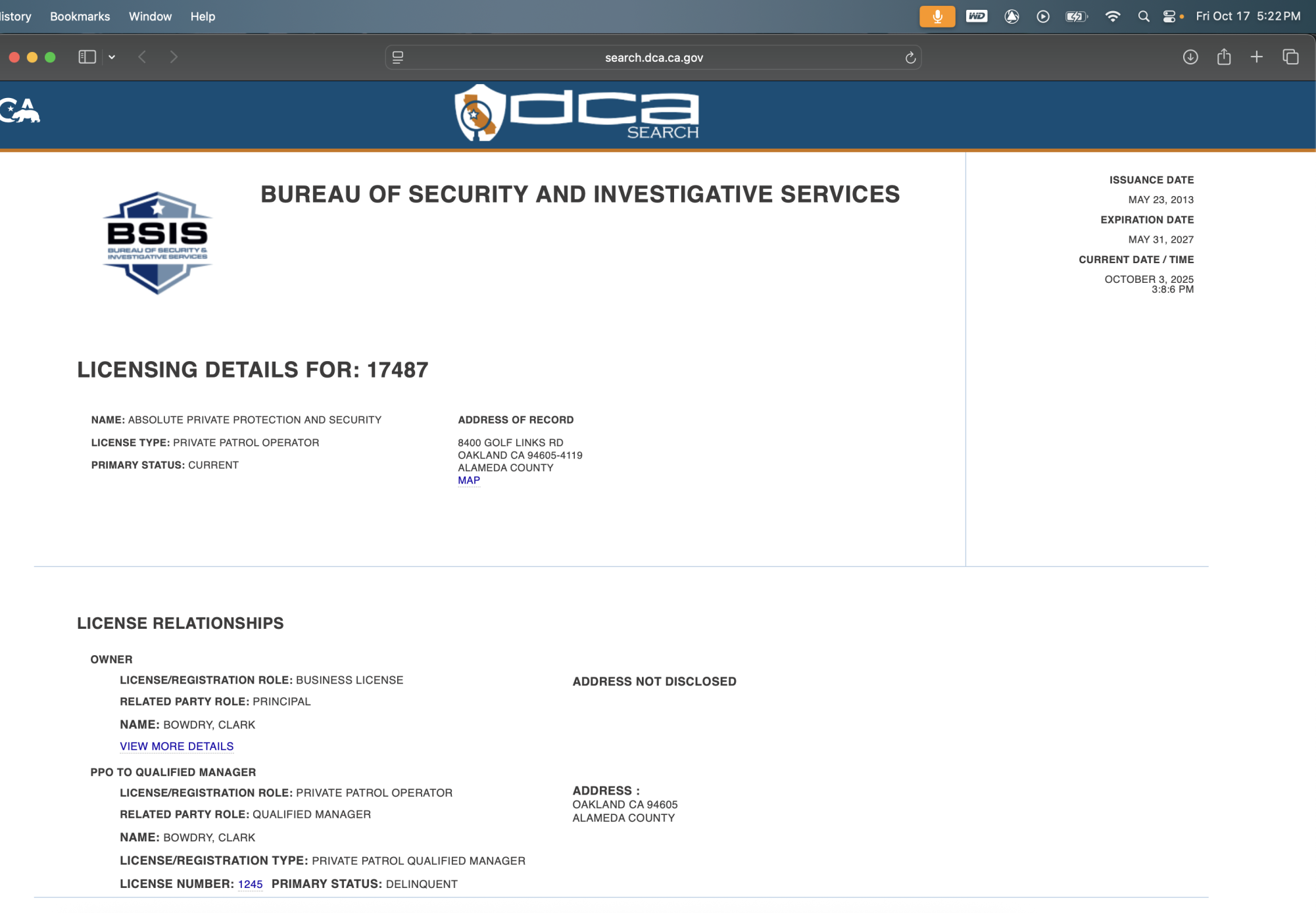
Task: Click the Share icon in the toolbar
Action: [1223, 57]
